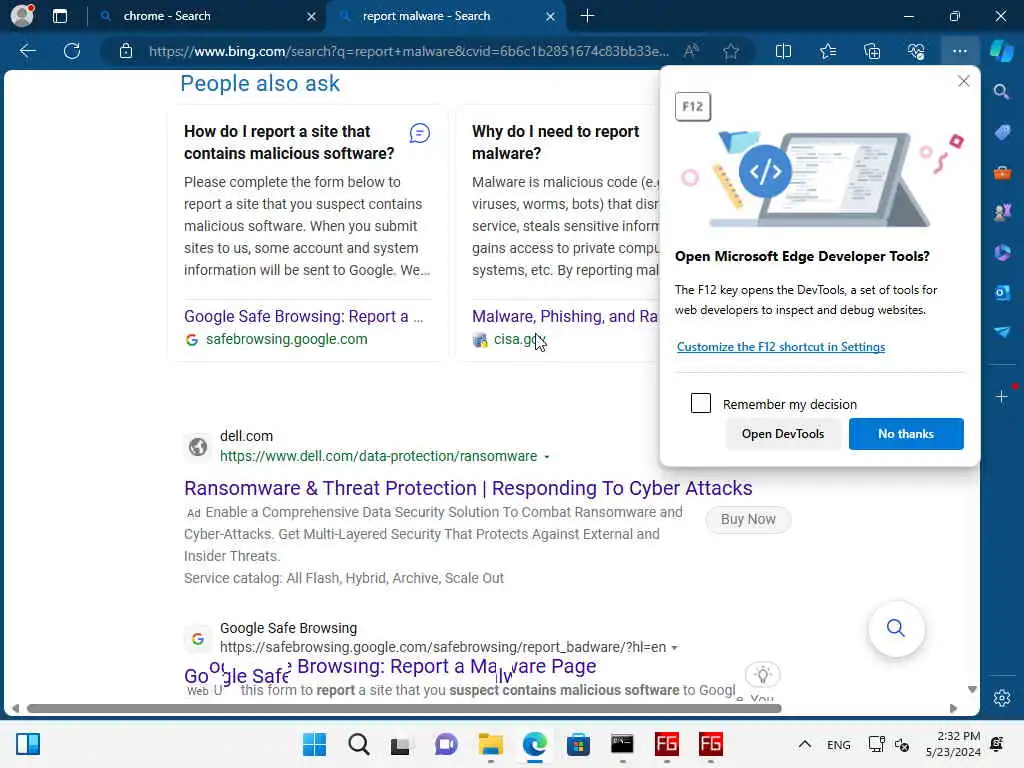Click Why do I need to report malware heading

pos(555,142)
